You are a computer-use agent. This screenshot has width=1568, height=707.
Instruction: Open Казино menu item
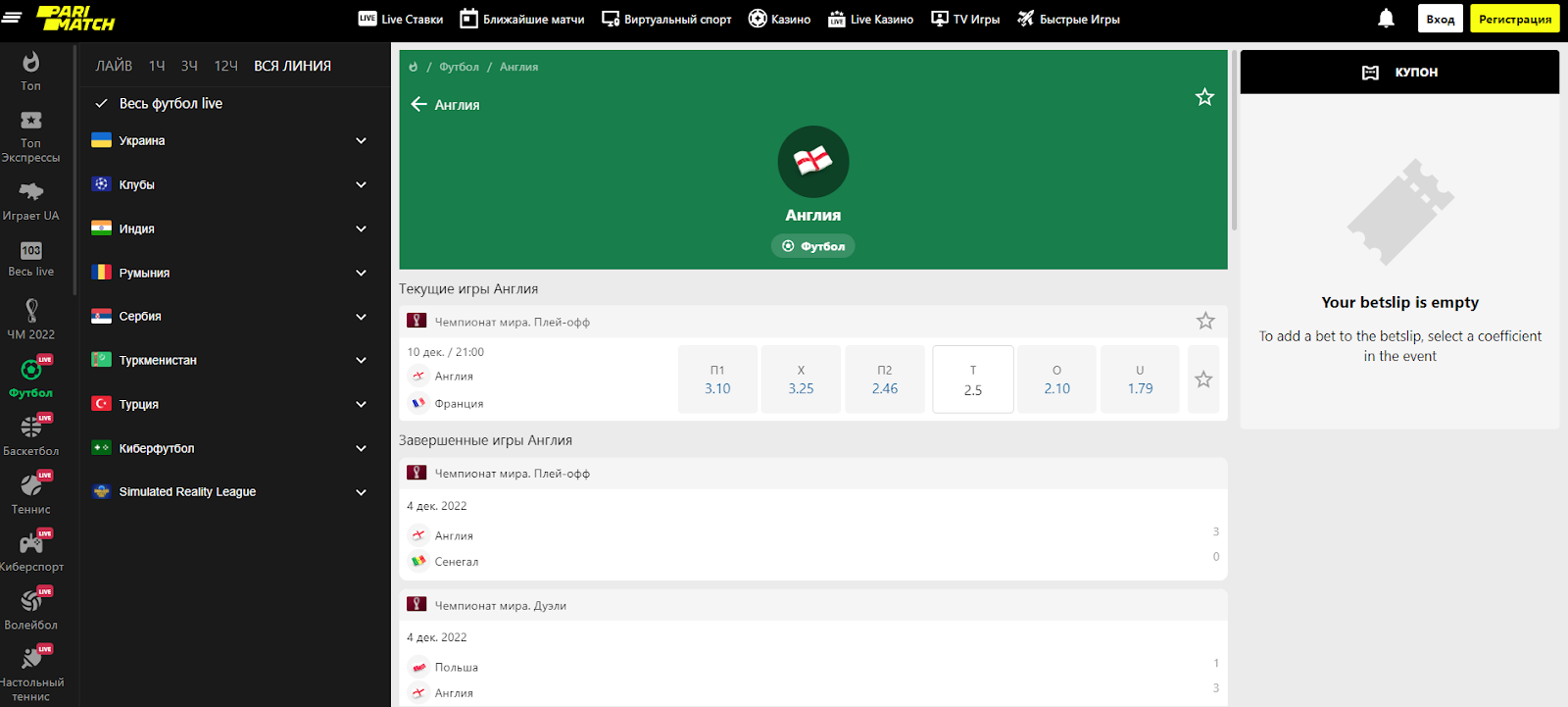click(x=779, y=19)
